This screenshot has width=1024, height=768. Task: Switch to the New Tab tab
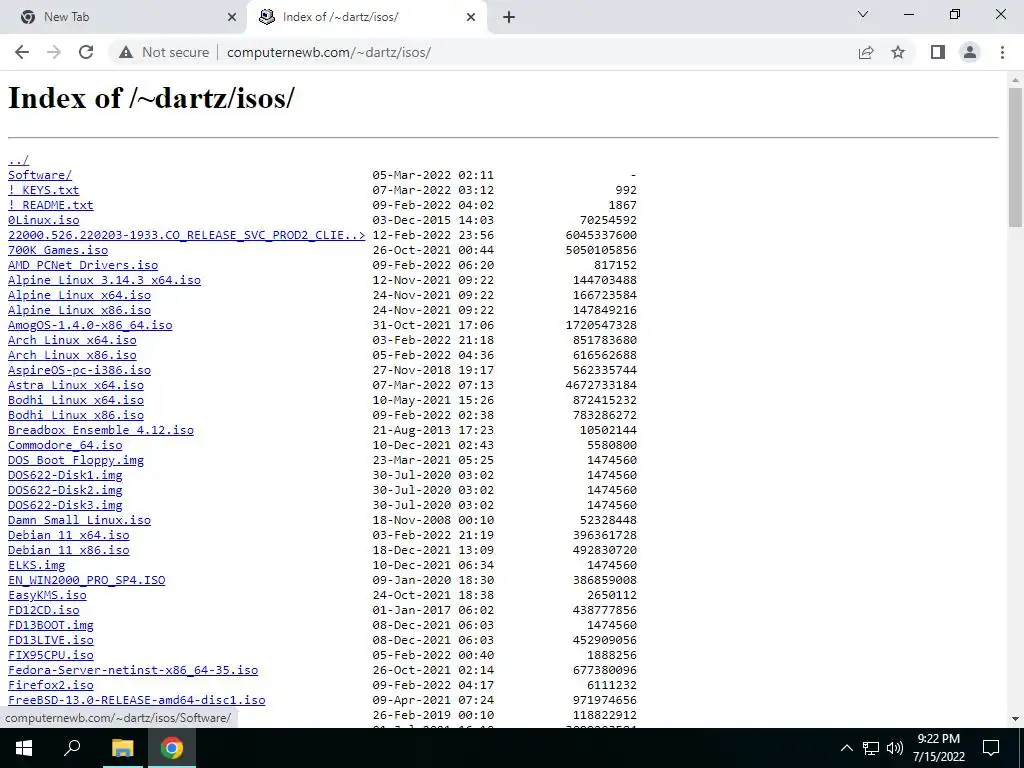click(124, 17)
